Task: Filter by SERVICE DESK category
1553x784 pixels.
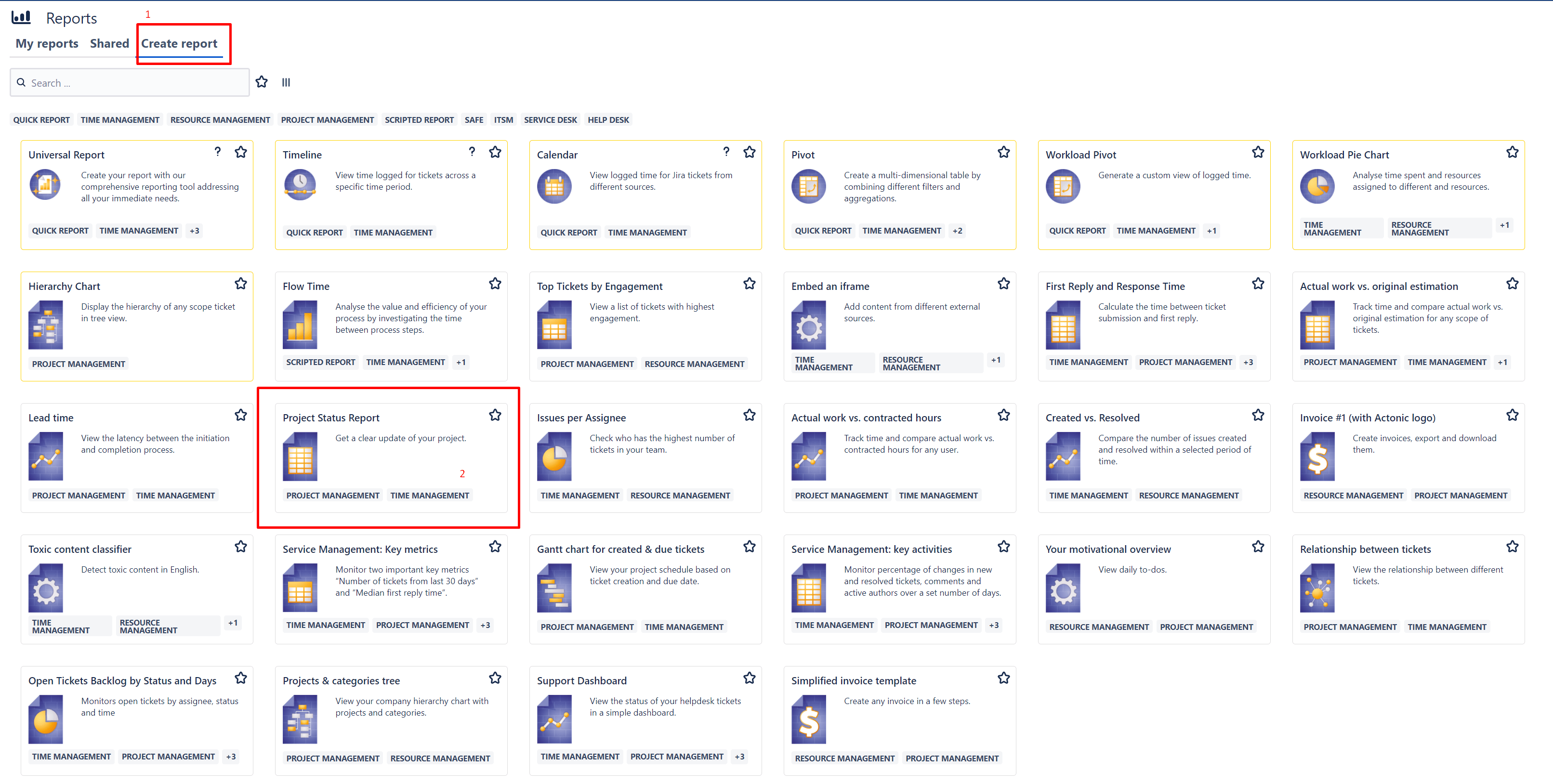Action: coord(551,120)
